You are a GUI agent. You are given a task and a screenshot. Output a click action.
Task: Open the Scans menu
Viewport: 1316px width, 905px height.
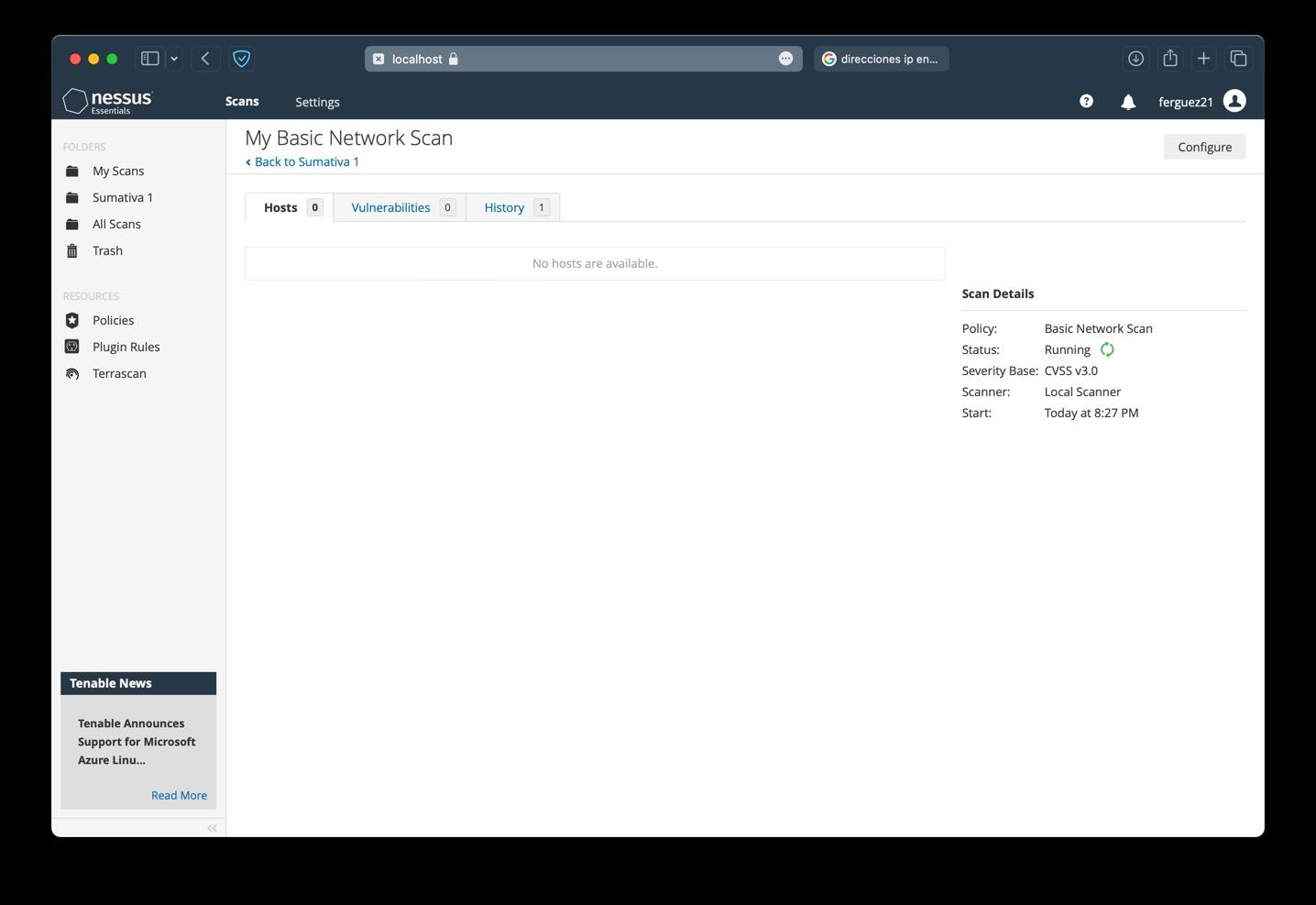click(242, 102)
